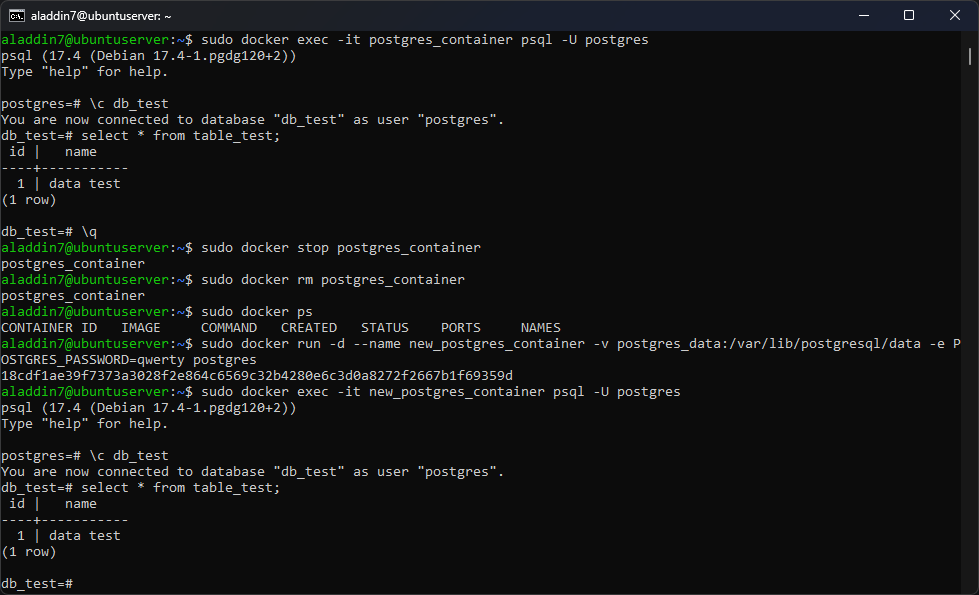Click the empty scrollbar track below the thumb
Image resolution: width=979 pixels, height=595 pixels.
(970, 325)
